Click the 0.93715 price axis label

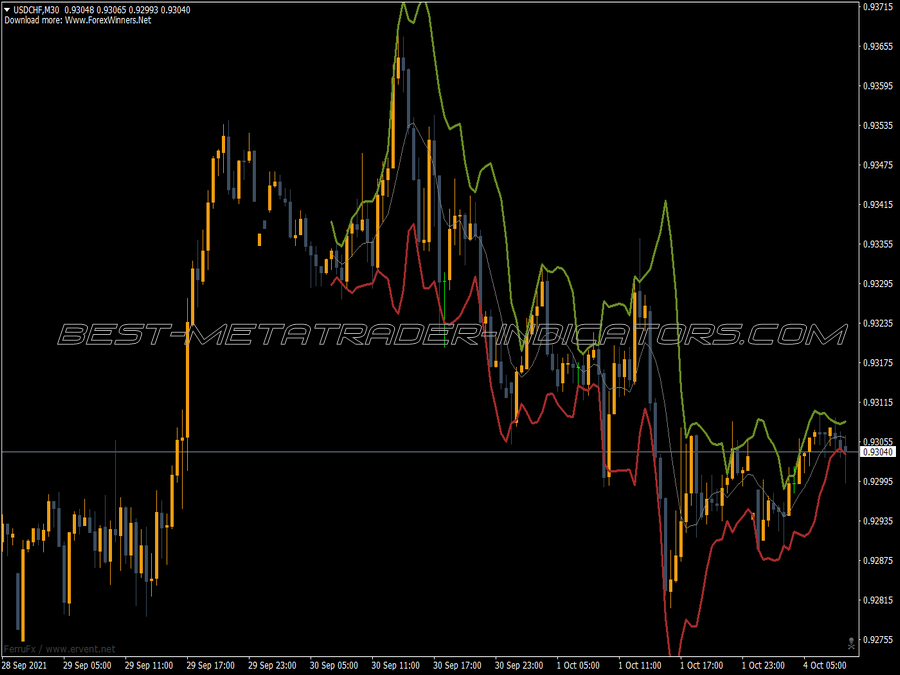tap(878, 7)
